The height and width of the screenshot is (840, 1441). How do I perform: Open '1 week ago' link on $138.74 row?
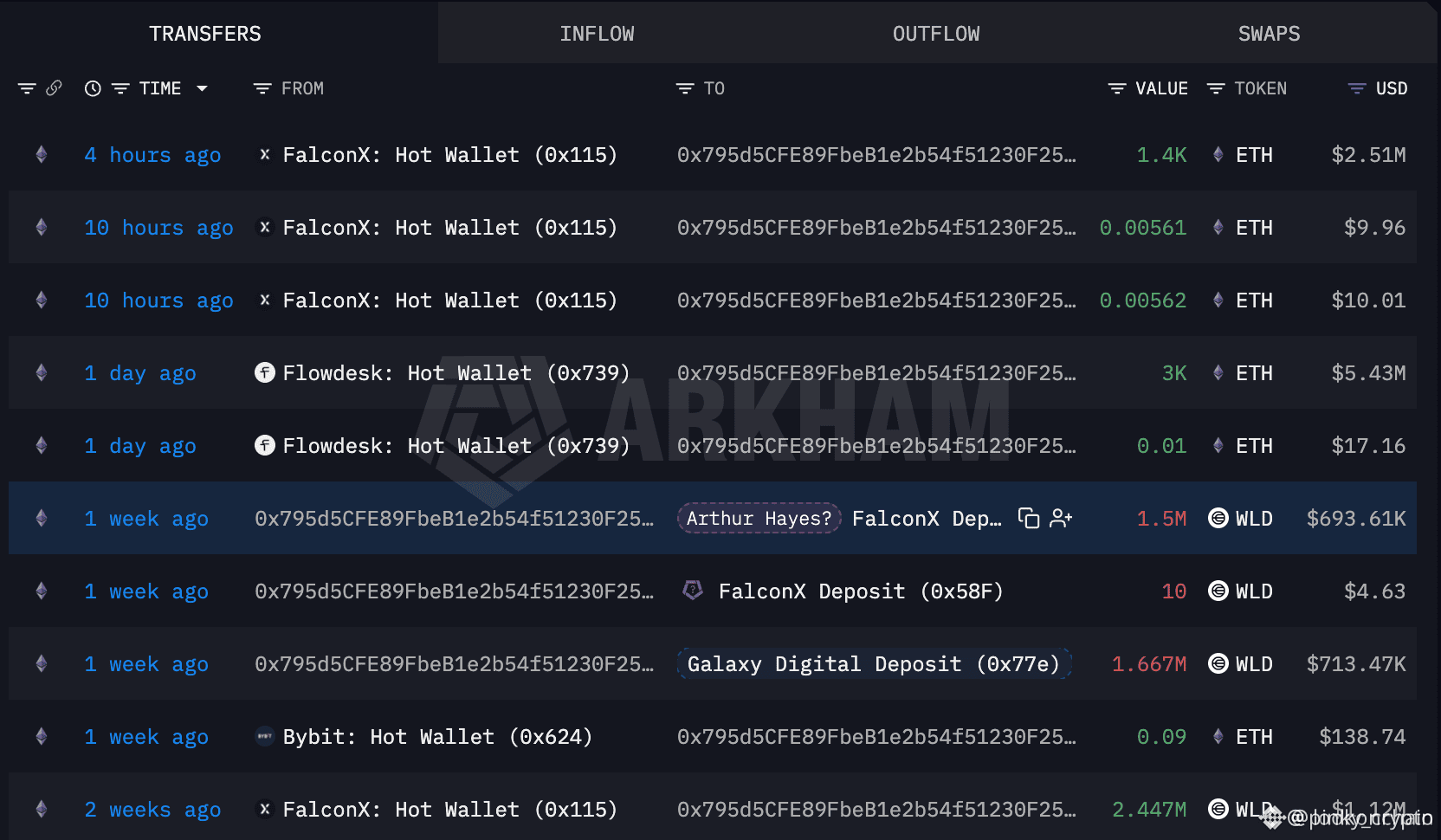click(146, 737)
